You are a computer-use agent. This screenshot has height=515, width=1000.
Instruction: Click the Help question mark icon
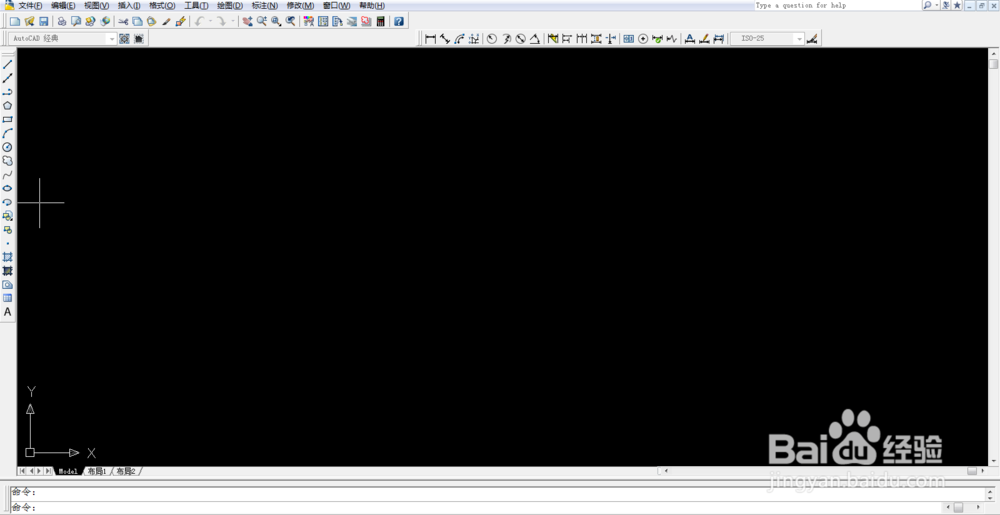click(x=399, y=21)
